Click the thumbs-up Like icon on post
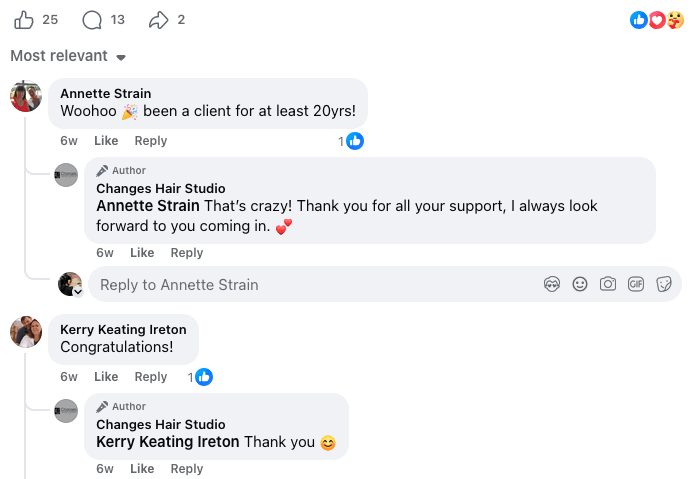 (x=24, y=20)
